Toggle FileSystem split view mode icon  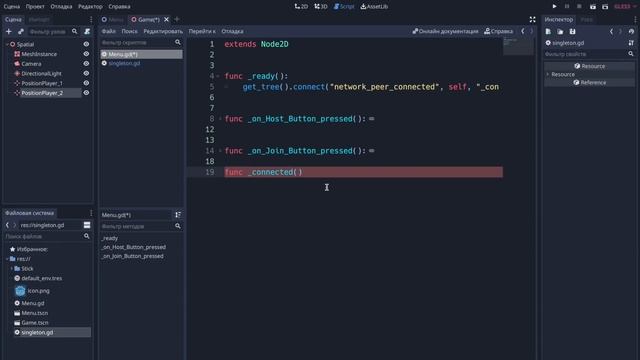coord(87,225)
